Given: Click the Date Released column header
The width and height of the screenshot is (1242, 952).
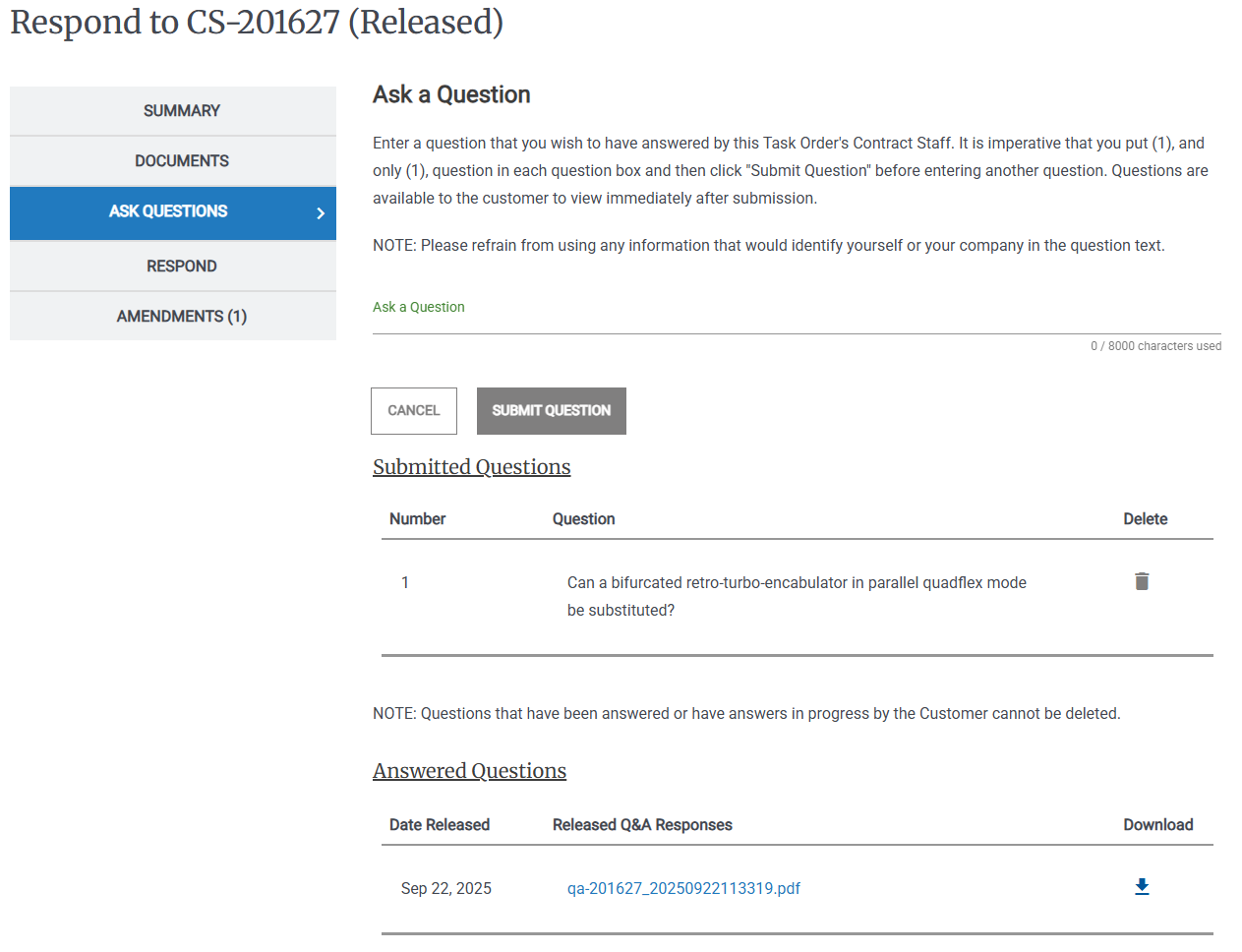Looking at the screenshot, I should [x=439, y=825].
